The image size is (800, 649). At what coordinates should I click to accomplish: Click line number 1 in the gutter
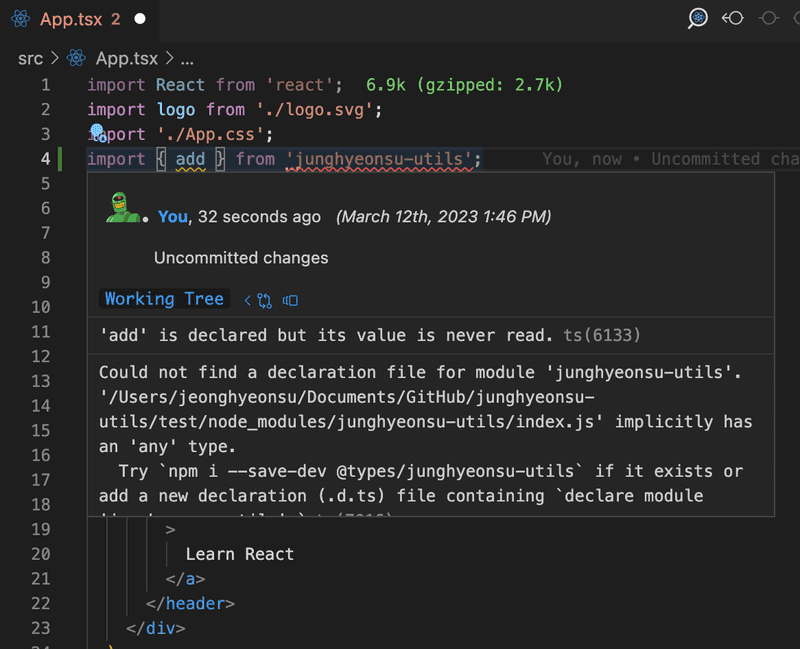coord(45,85)
